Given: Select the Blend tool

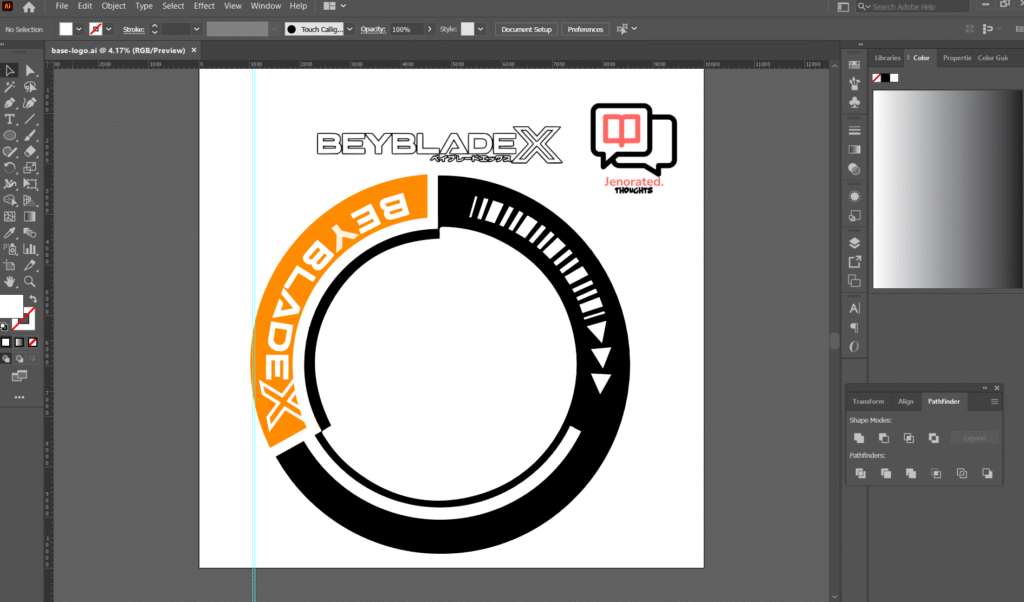Looking at the screenshot, I should point(30,232).
